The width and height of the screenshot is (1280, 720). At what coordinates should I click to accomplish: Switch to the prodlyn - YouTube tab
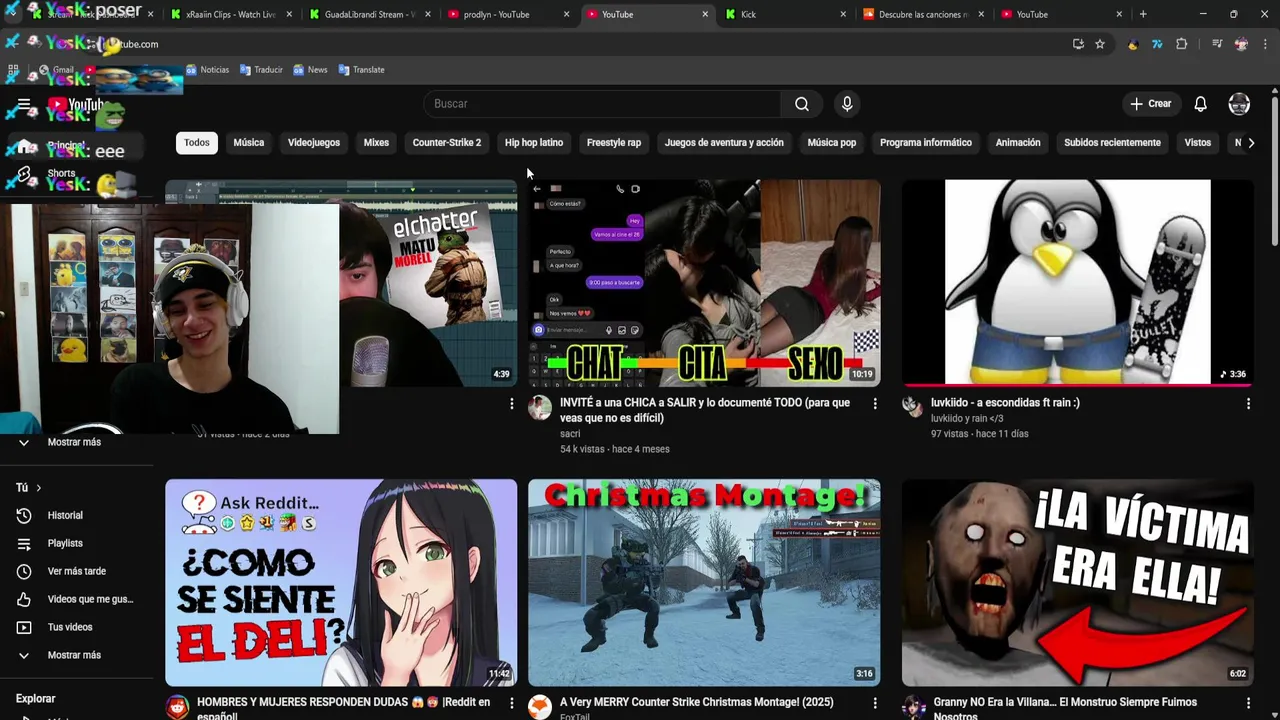tap(507, 14)
